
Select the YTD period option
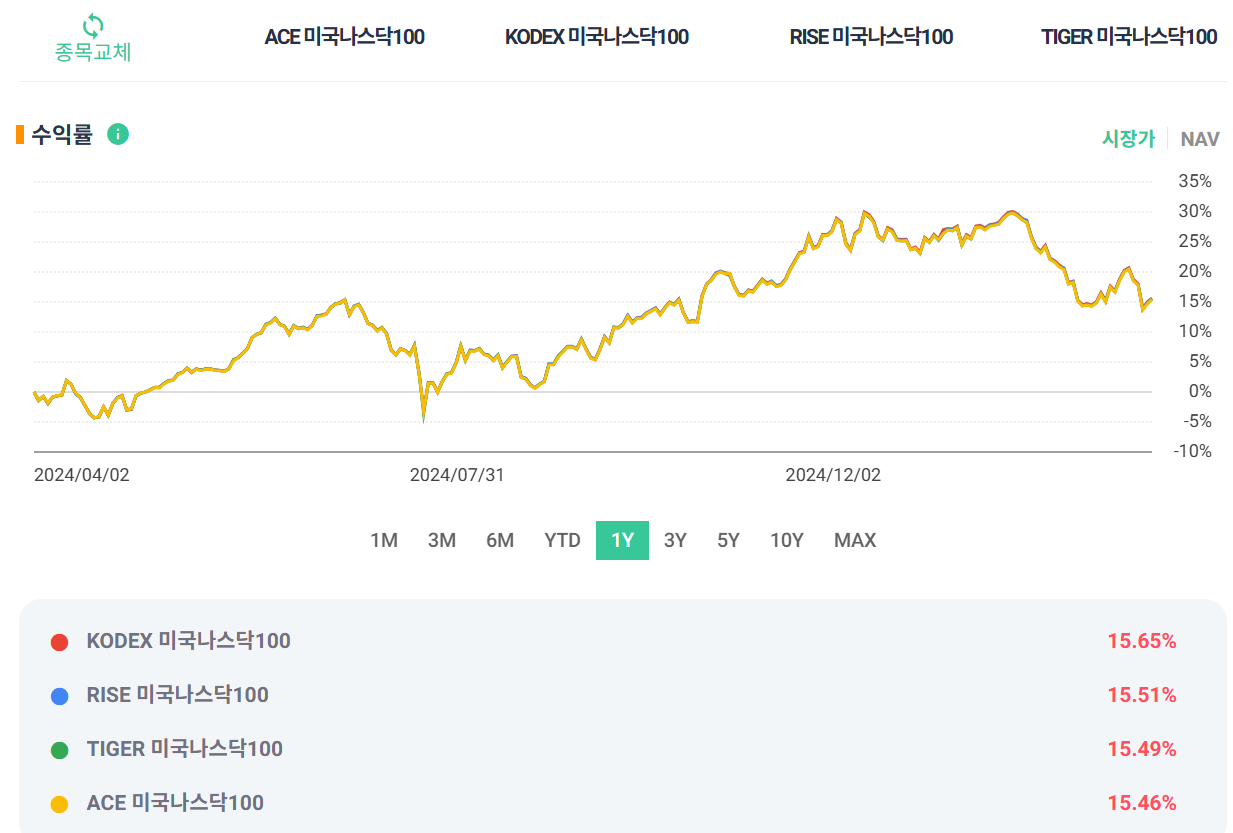(563, 540)
